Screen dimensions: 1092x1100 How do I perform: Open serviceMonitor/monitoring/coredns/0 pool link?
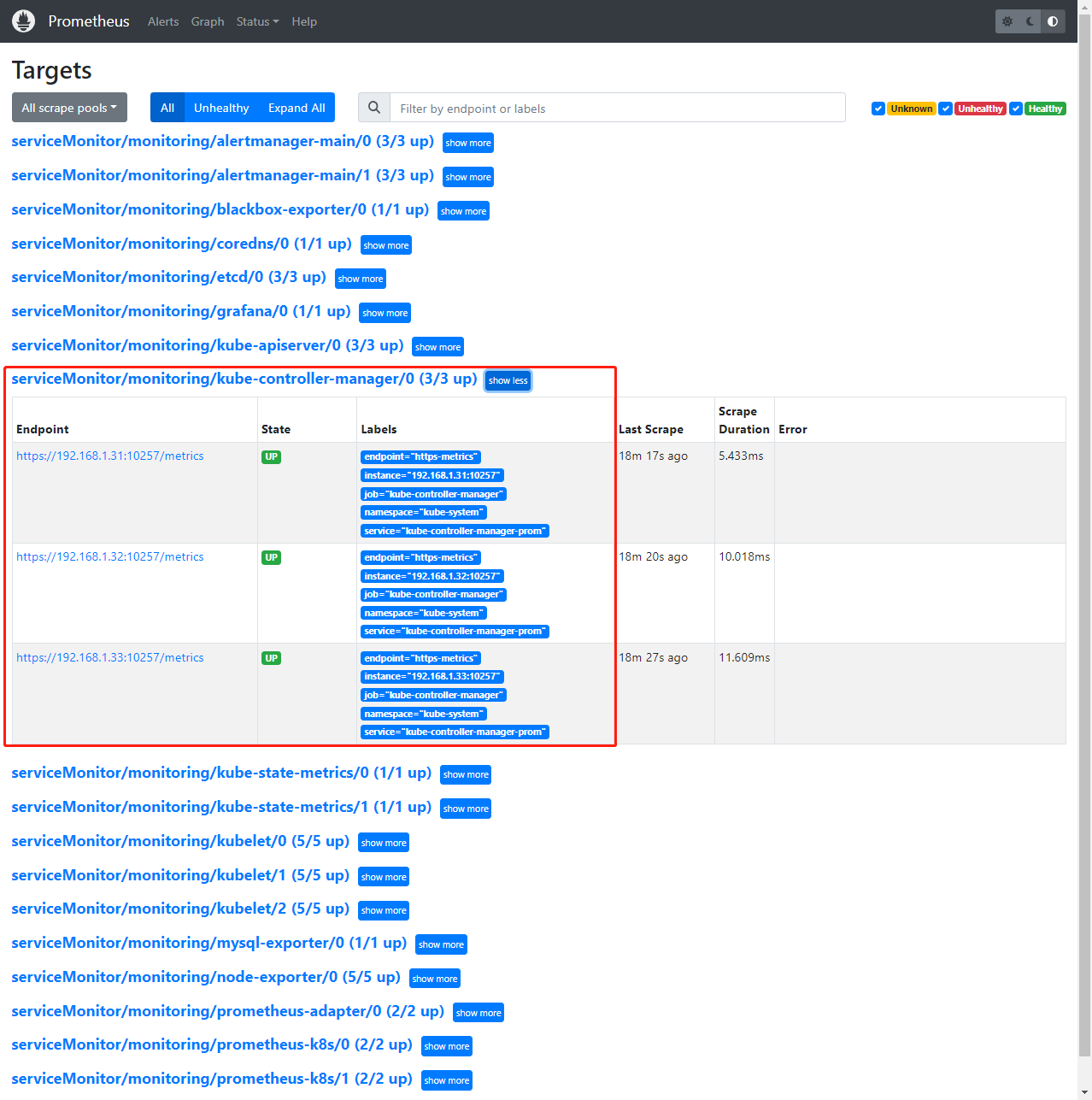pos(182,244)
